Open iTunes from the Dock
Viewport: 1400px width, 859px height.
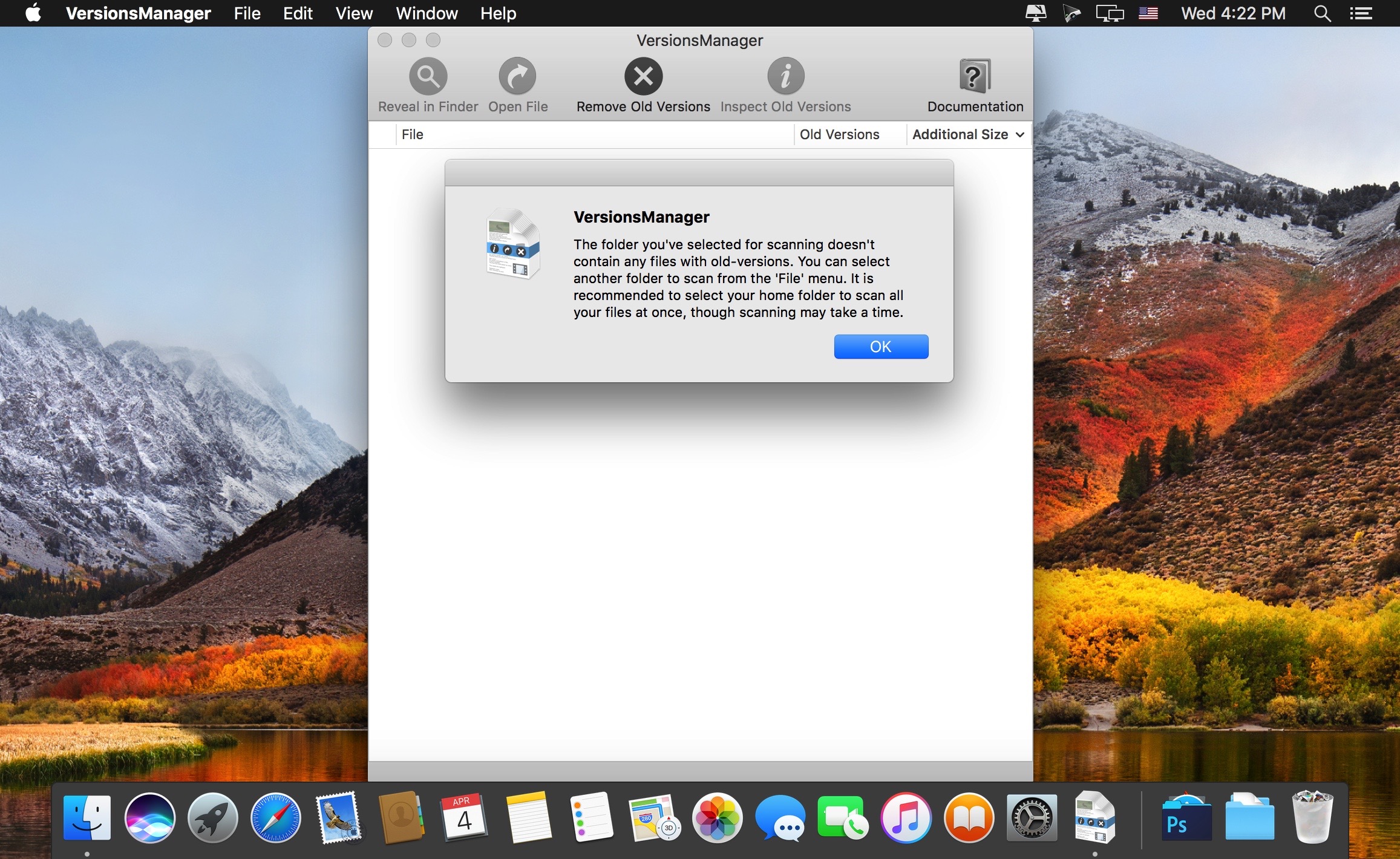click(x=906, y=818)
